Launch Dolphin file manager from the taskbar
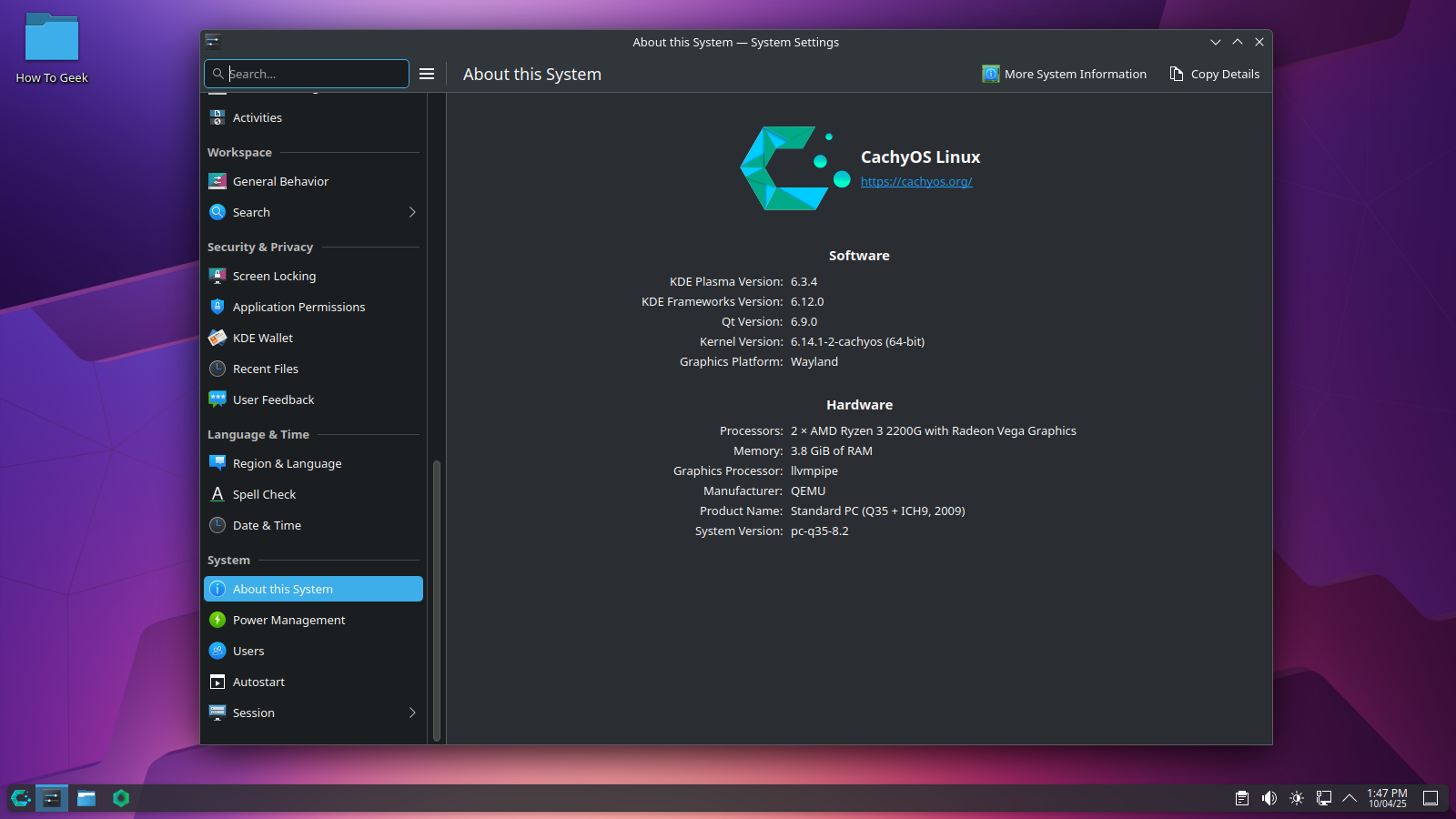The image size is (1456, 819). pos(86,798)
